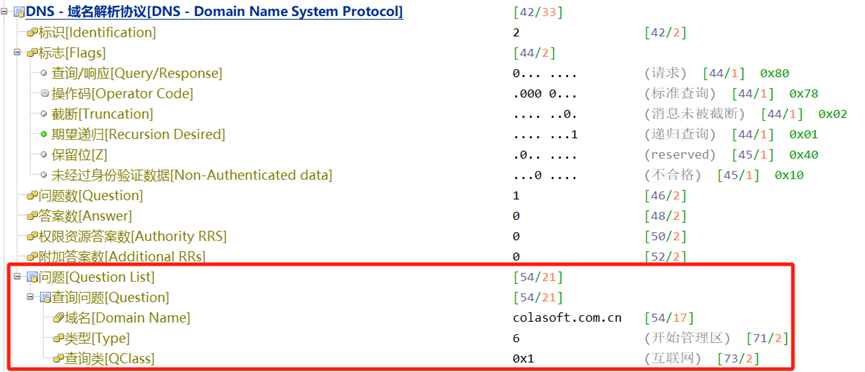Select the 问题[Question List] row

coord(97,277)
